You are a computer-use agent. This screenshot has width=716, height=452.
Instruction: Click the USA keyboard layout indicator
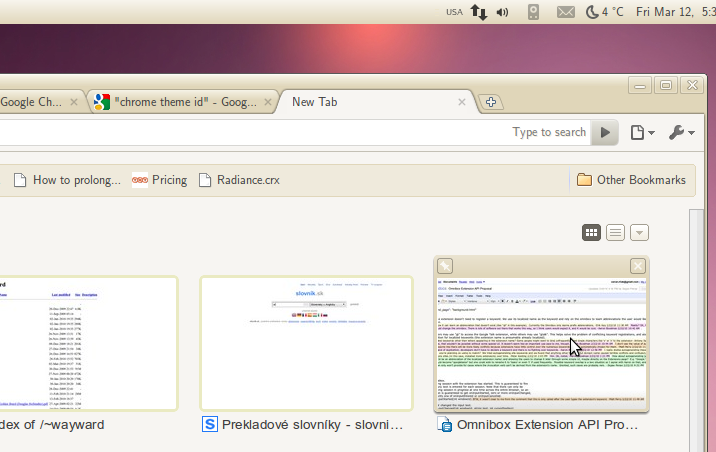(x=454, y=12)
